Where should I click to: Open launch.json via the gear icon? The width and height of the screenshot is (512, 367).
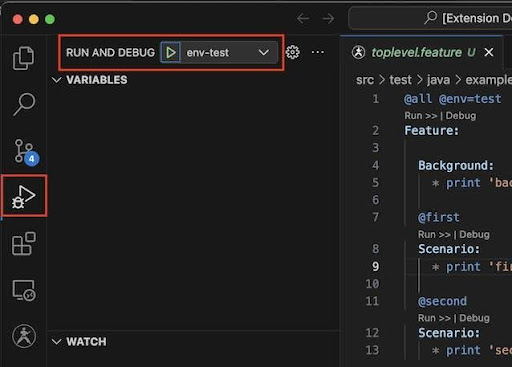point(293,52)
